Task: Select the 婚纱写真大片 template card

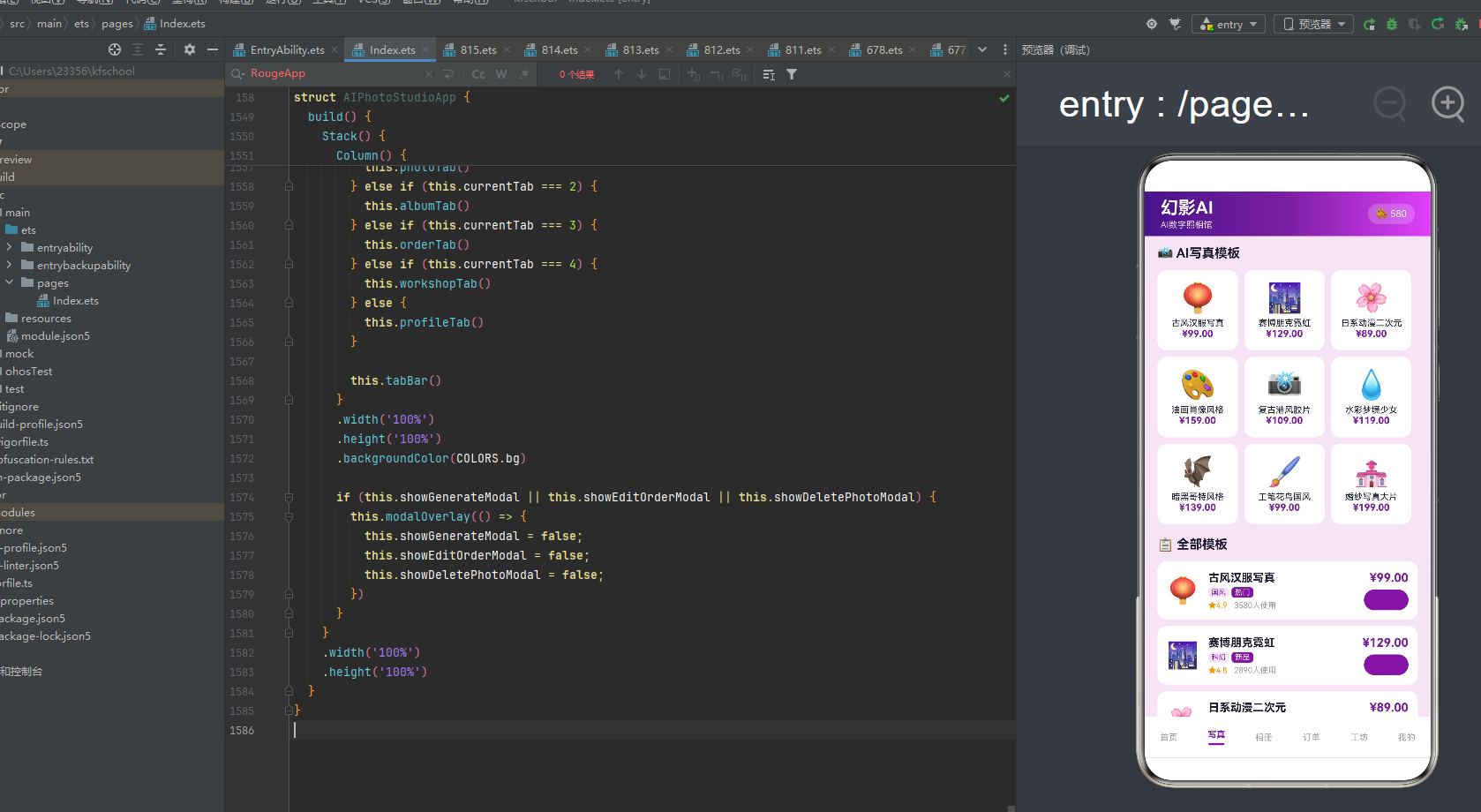Action: click(x=1371, y=484)
